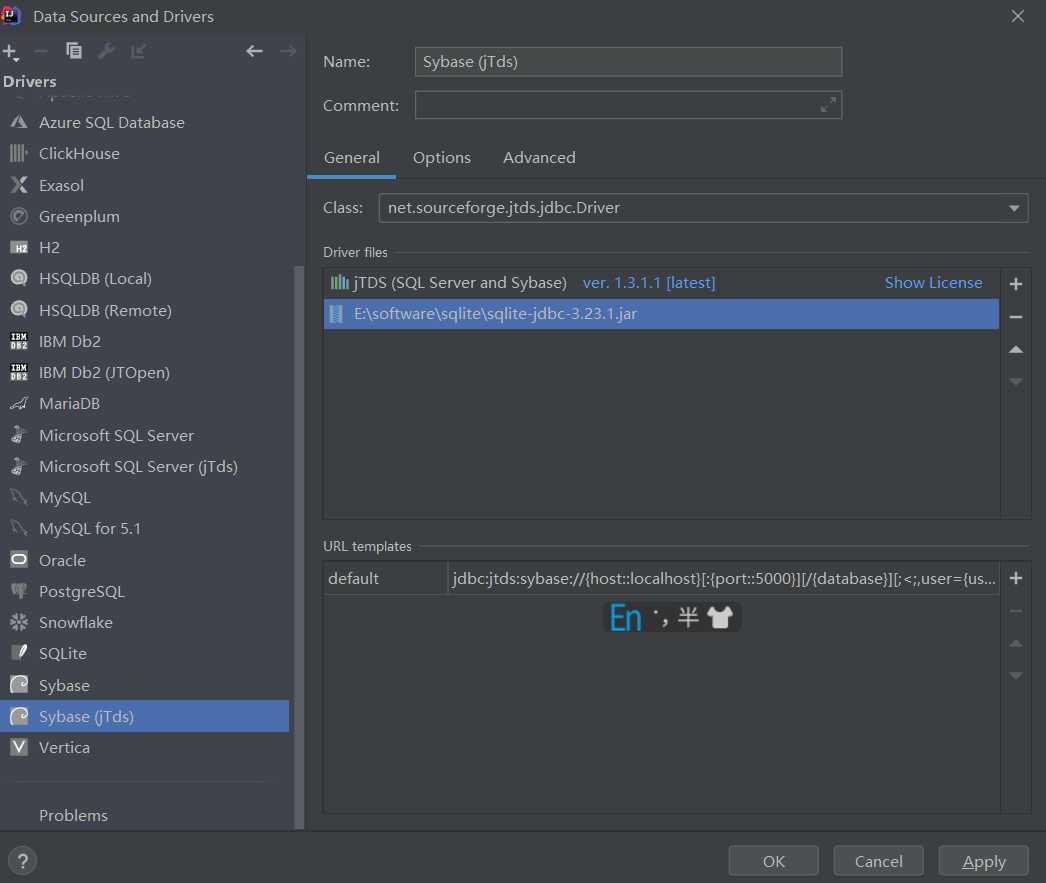Click the Microsoft SQL Server driver icon

coord(19,435)
